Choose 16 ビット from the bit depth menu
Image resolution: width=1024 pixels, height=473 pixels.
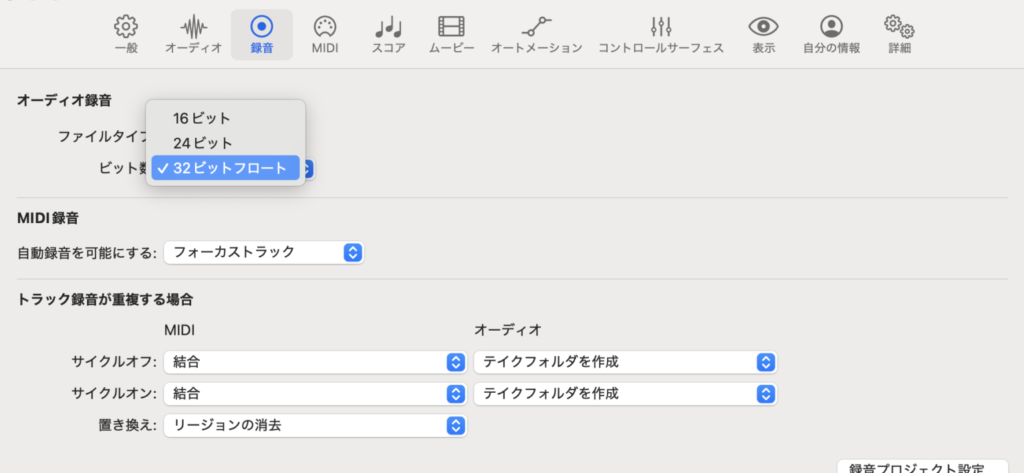coord(201,118)
